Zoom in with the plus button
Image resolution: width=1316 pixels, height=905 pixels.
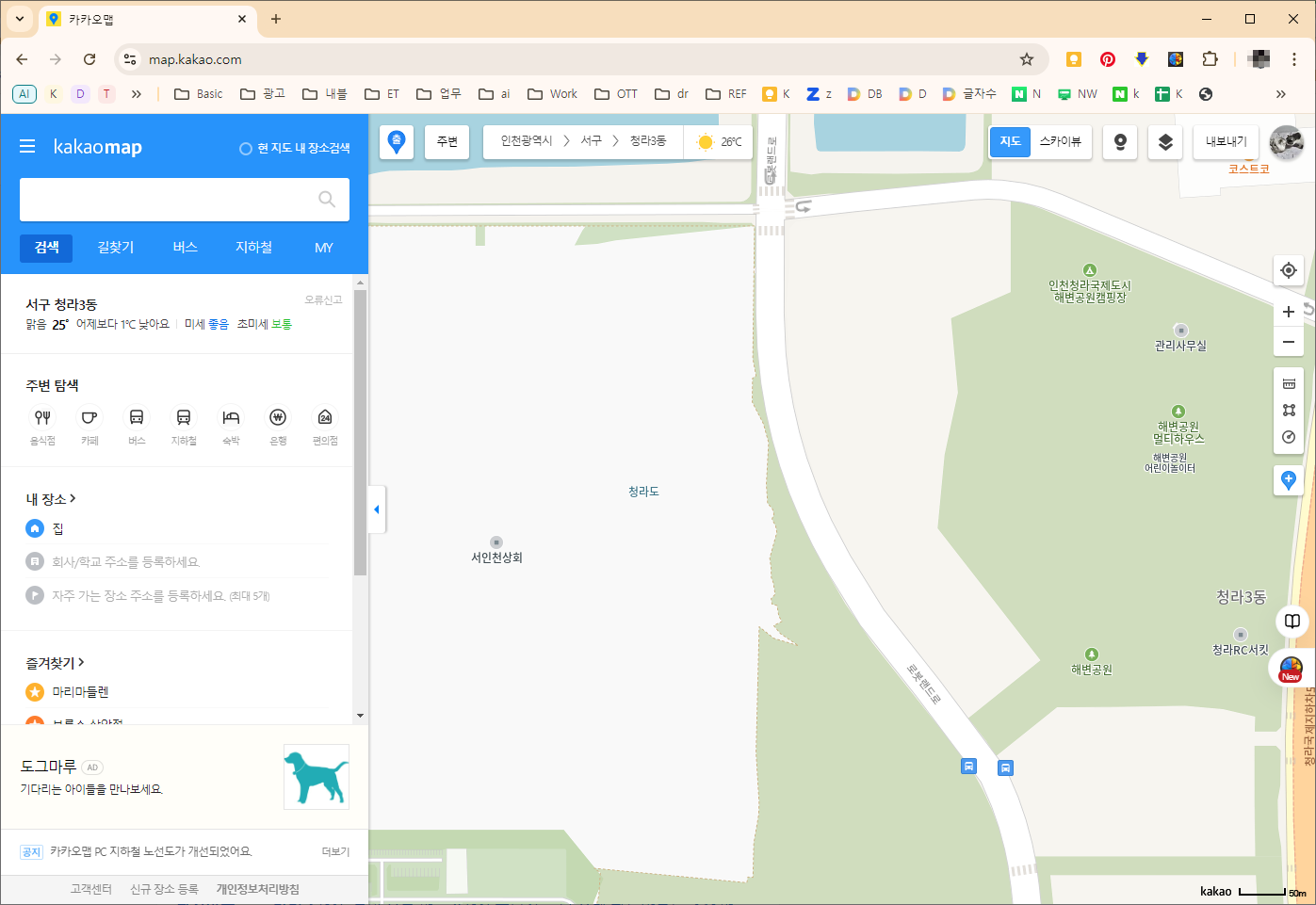tap(1289, 312)
